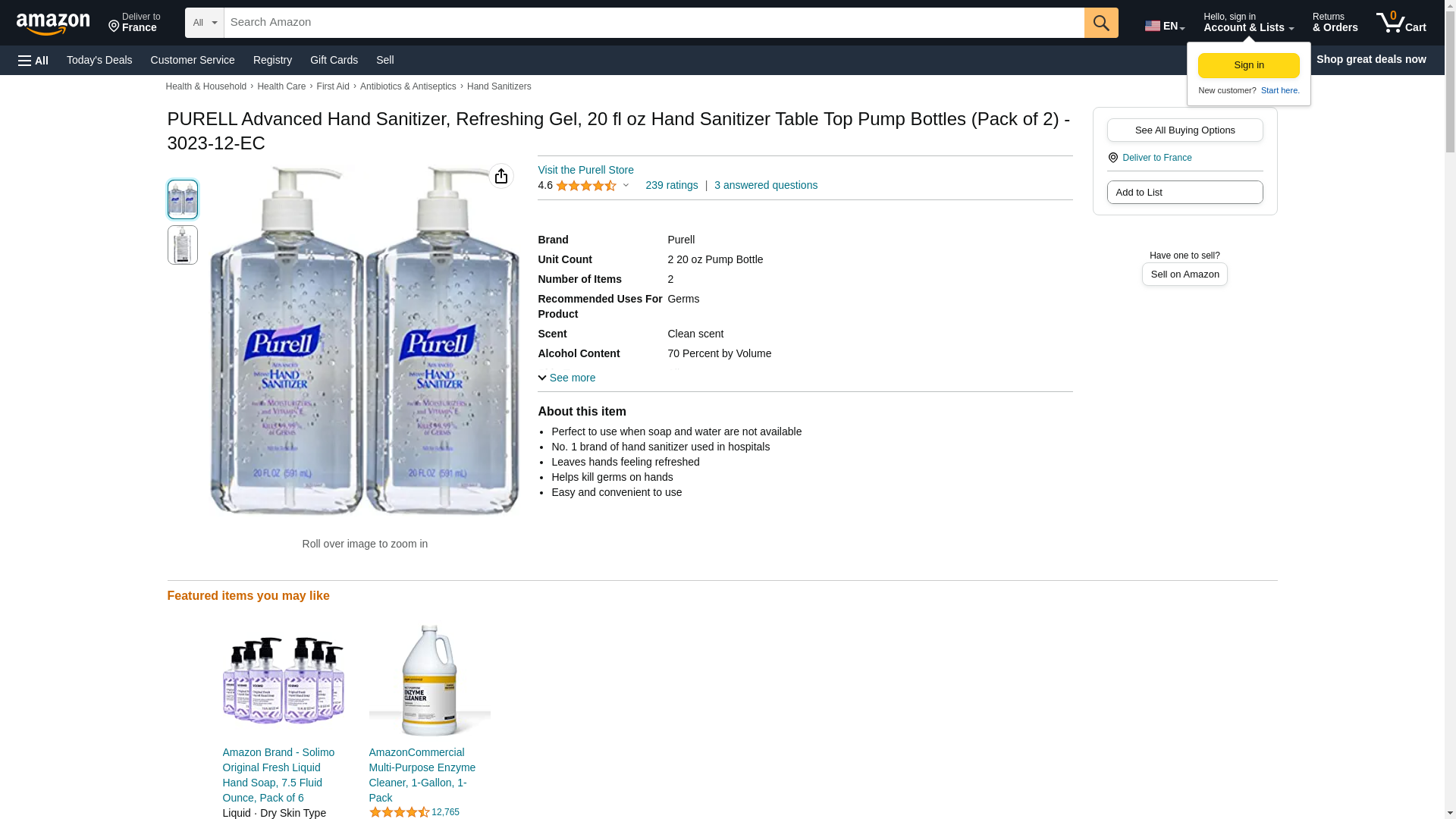Select the second product thumbnail image
The width and height of the screenshot is (1456, 819).
(183, 245)
